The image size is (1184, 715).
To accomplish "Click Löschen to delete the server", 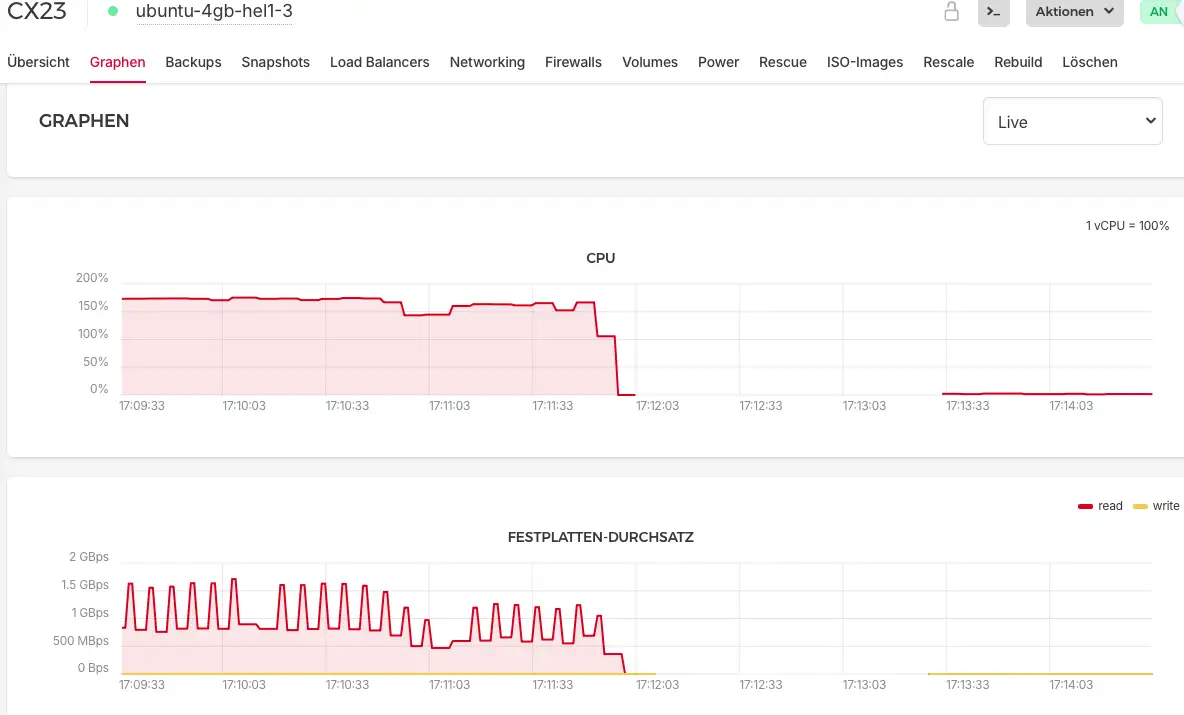I will click(x=1090, y=62).
